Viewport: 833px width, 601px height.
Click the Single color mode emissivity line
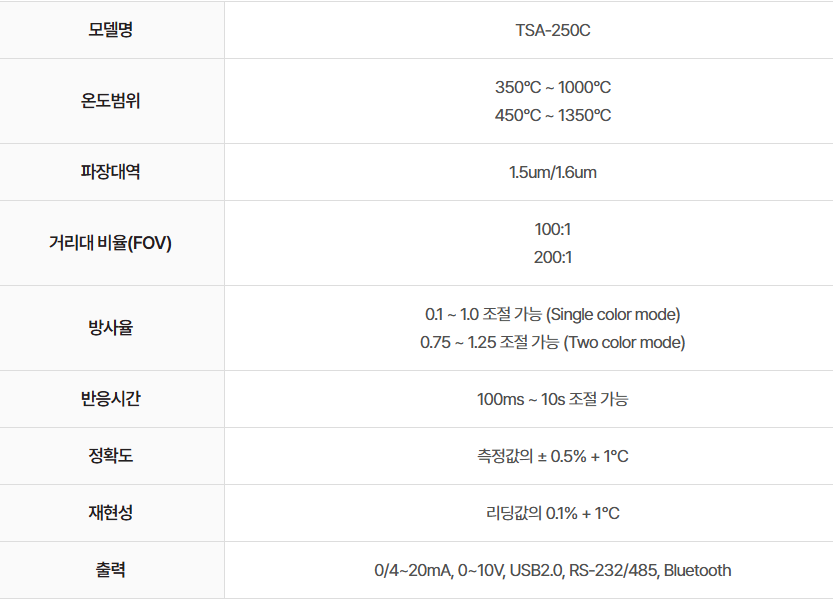pyautogui.click(x=552, y=314)
